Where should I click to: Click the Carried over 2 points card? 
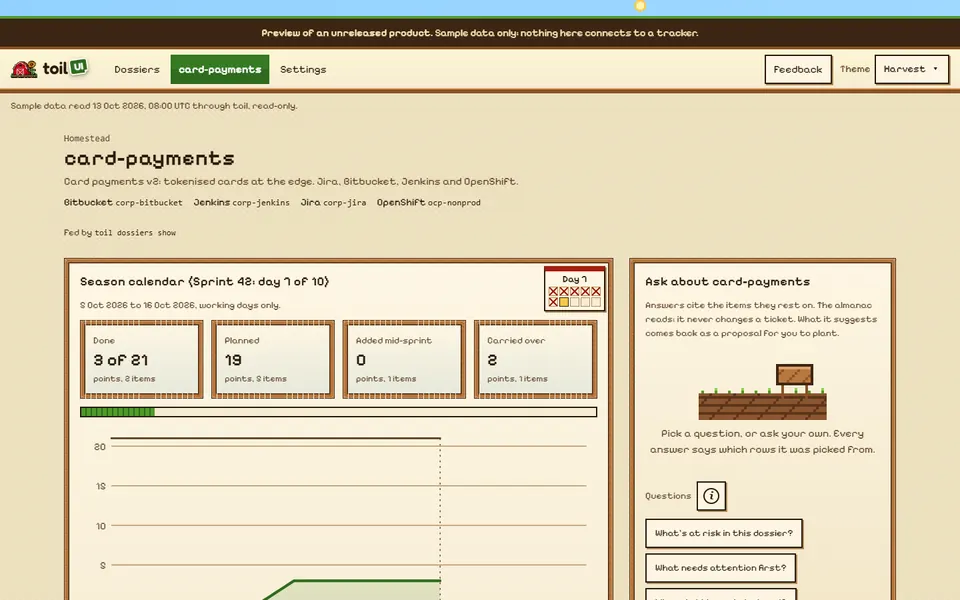(536, 359)
